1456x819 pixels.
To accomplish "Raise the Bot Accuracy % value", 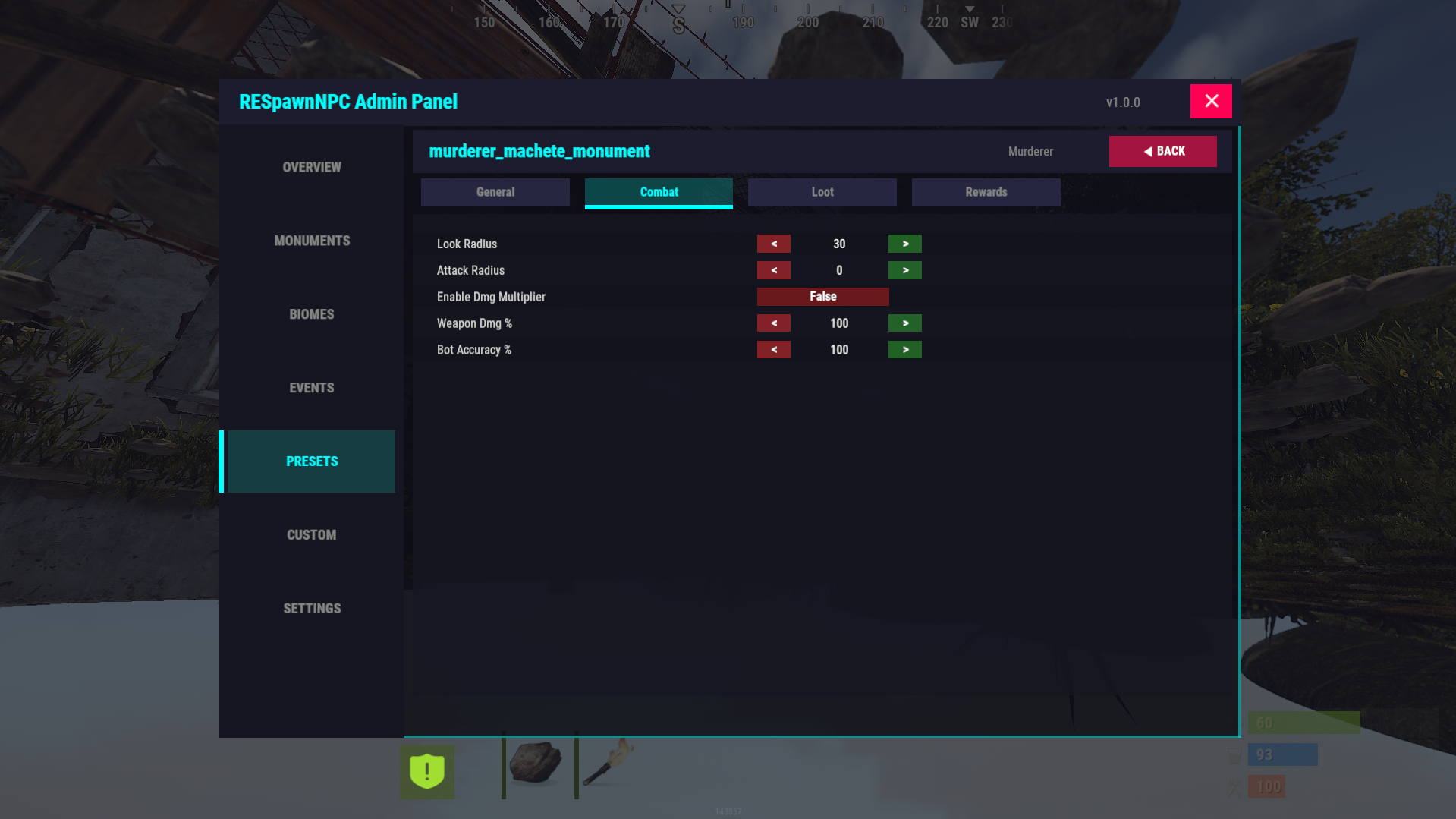I will click(904, 350).
